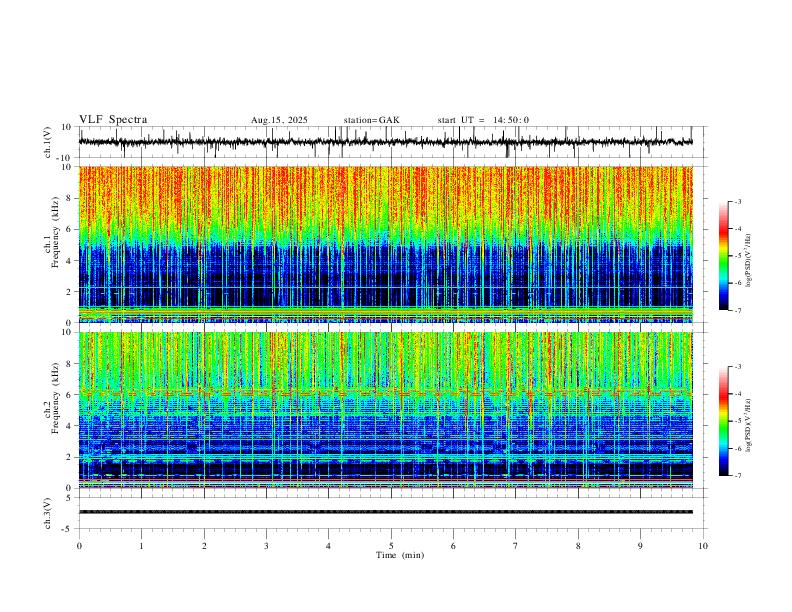
Task: Click the '-3' label on ch.1 color bar
Action: tap(737, 201)
